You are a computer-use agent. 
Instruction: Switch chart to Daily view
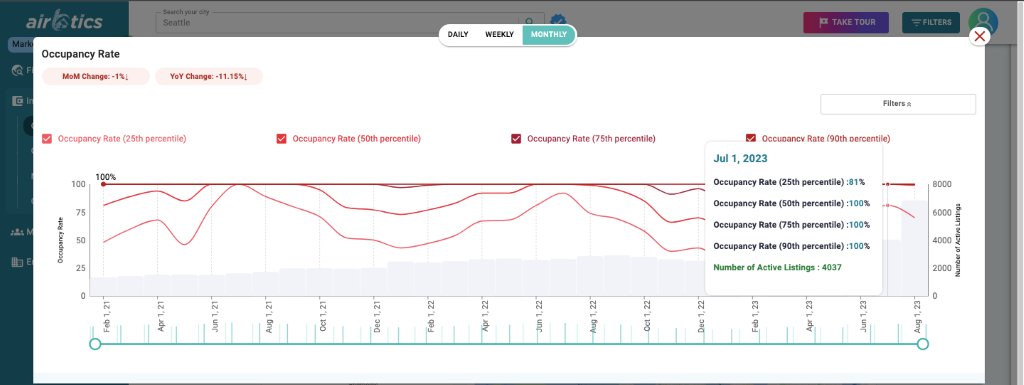tap(458, 35)
